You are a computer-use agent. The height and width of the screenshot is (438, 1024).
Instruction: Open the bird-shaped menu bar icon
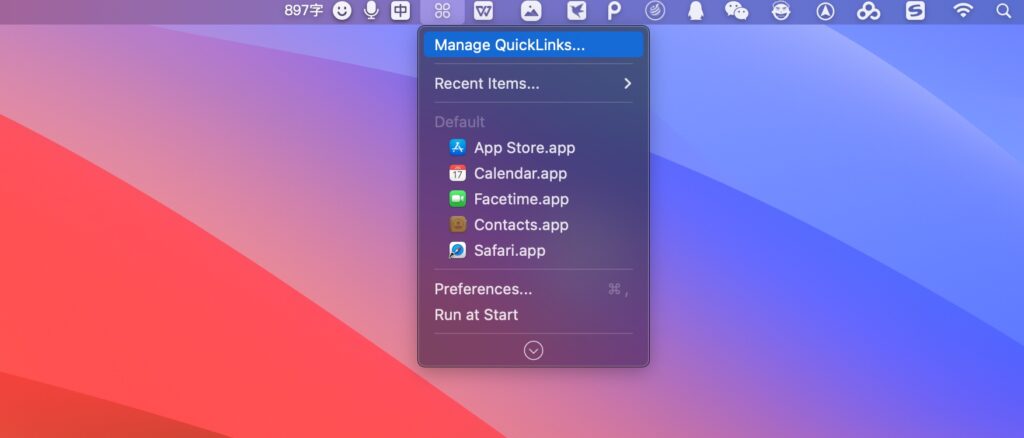(576, 10)
